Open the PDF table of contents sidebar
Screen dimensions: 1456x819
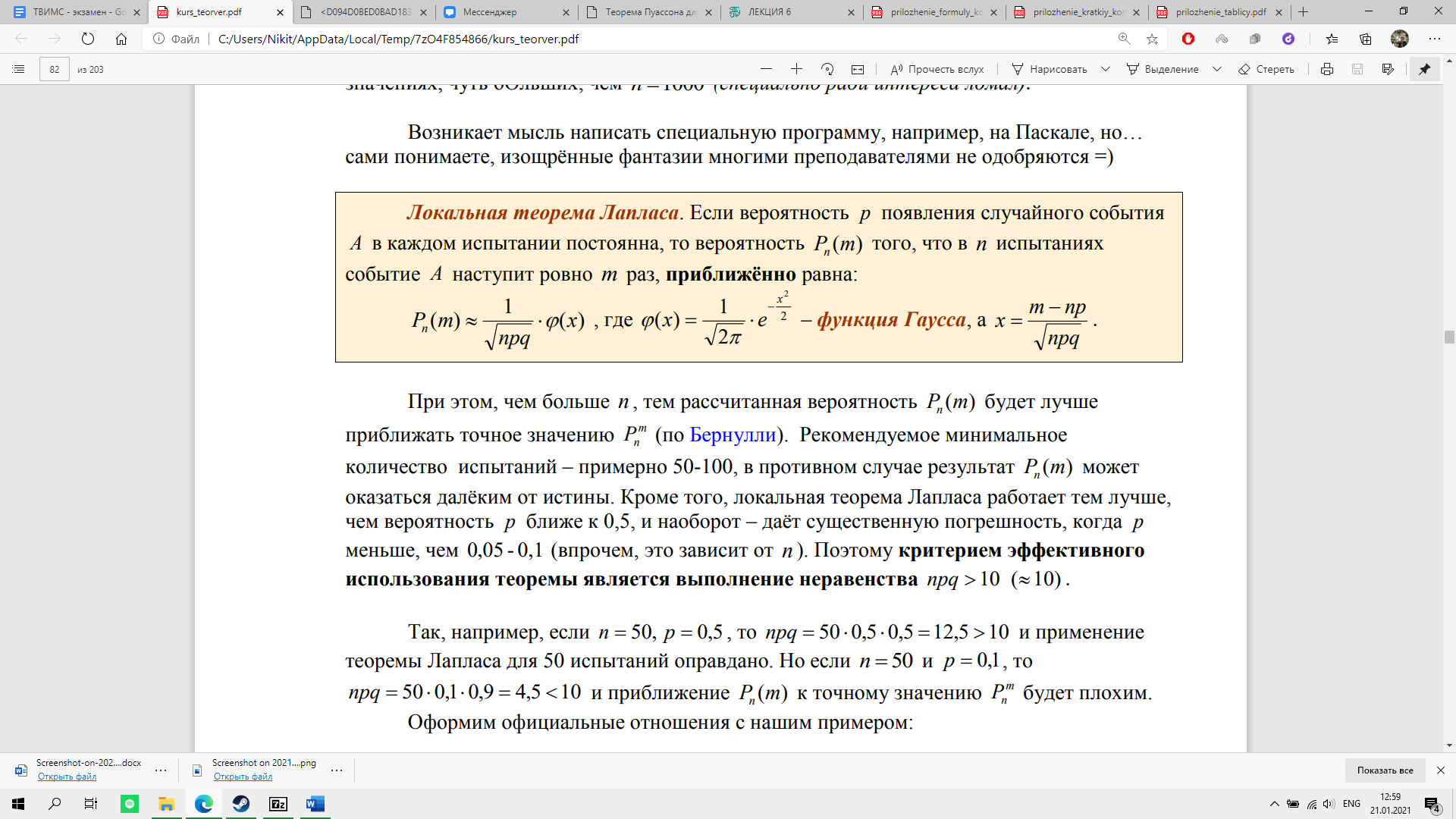[19, 69]
